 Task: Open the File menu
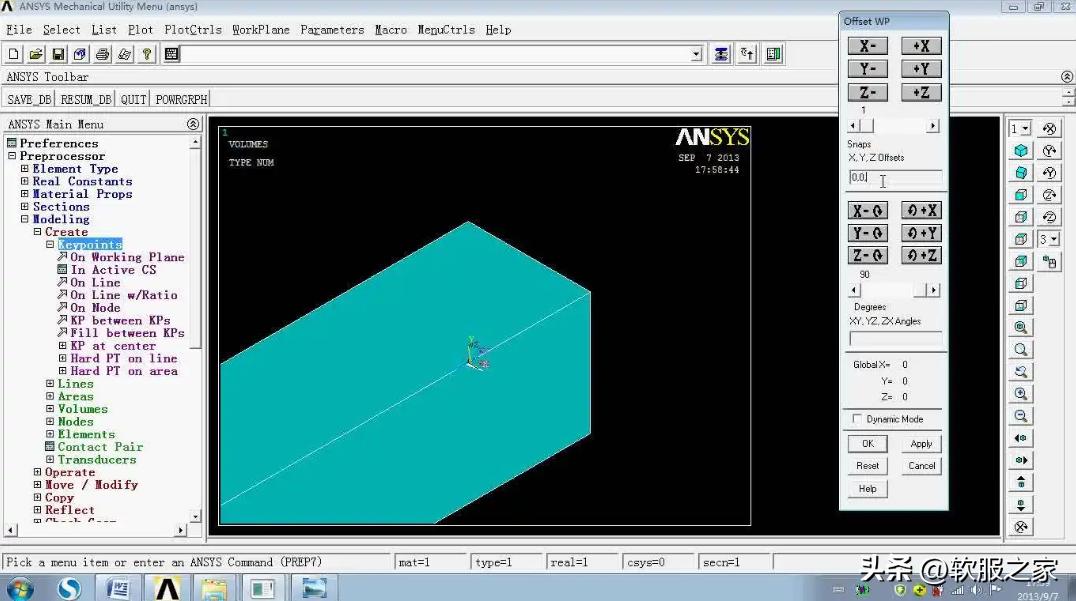click(x=19, y=30)
